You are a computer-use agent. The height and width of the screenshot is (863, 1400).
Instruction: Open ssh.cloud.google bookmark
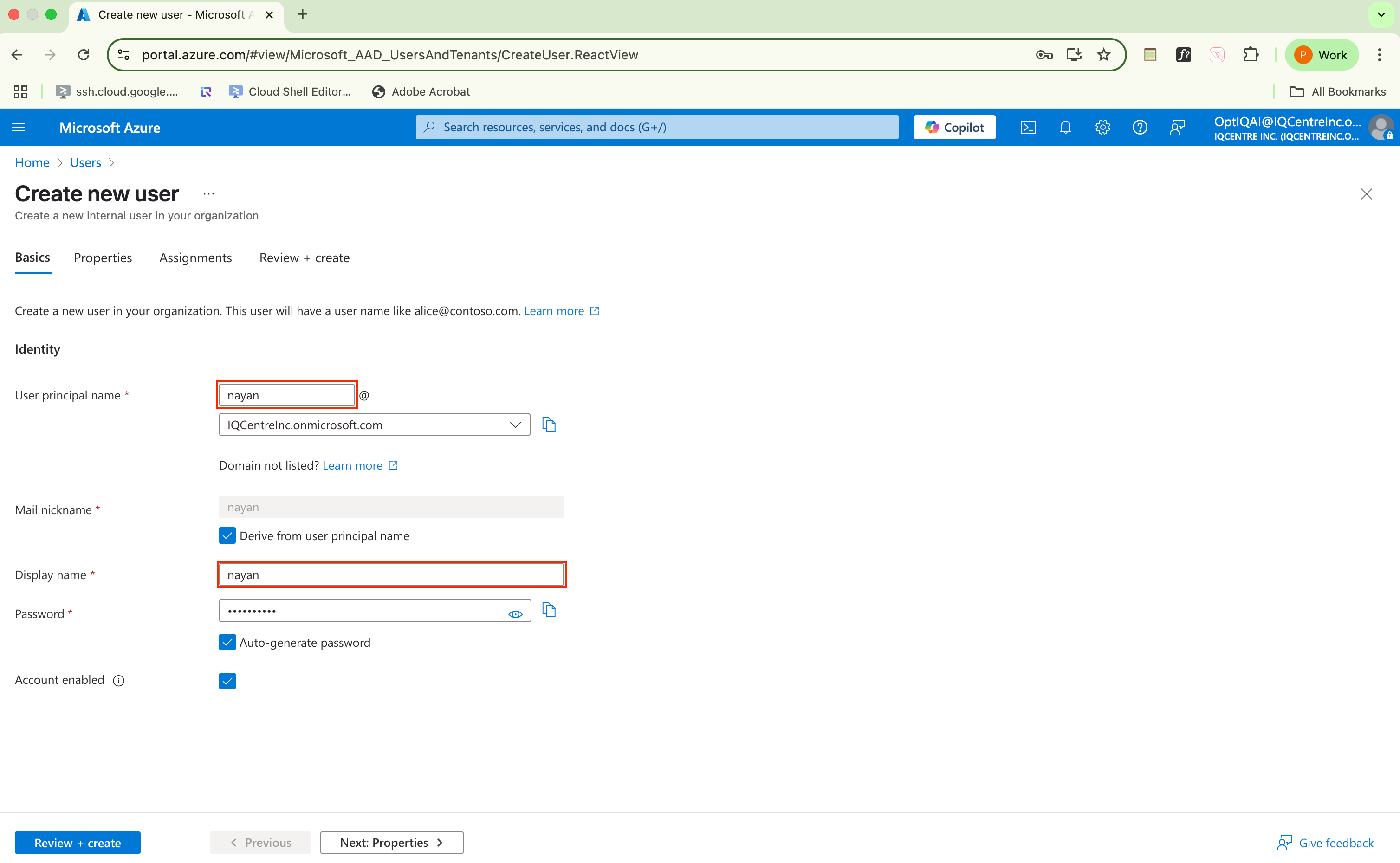(x=117, y=92)
